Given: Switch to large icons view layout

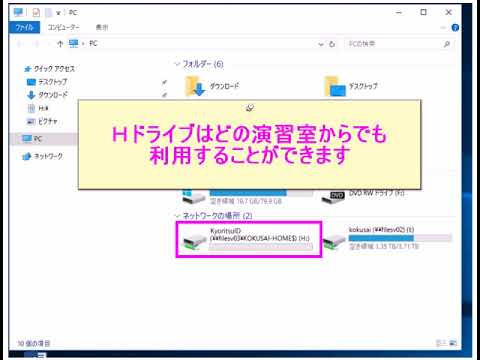Looking at the screenshot, I should (453, 343).
